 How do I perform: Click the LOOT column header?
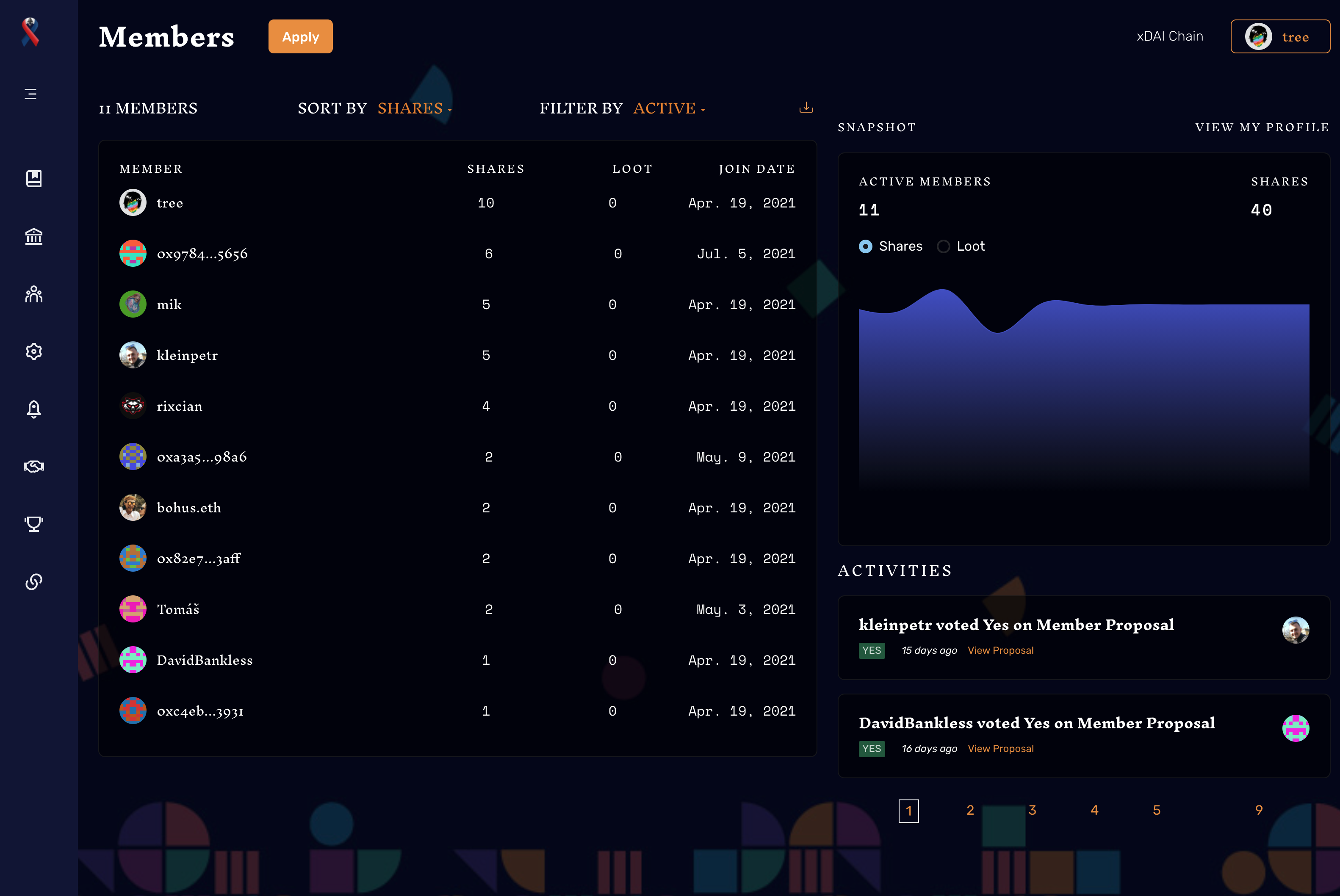tap(632, 169)
